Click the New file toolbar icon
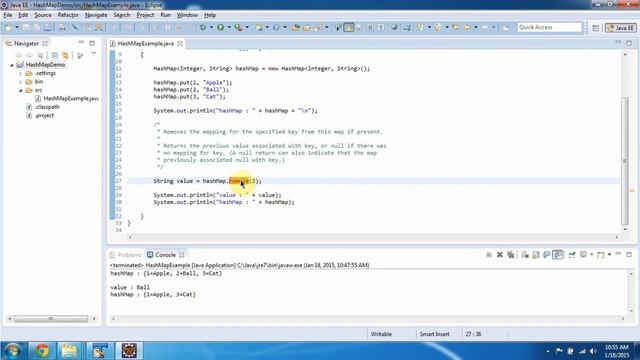 (x=8, y=27)
